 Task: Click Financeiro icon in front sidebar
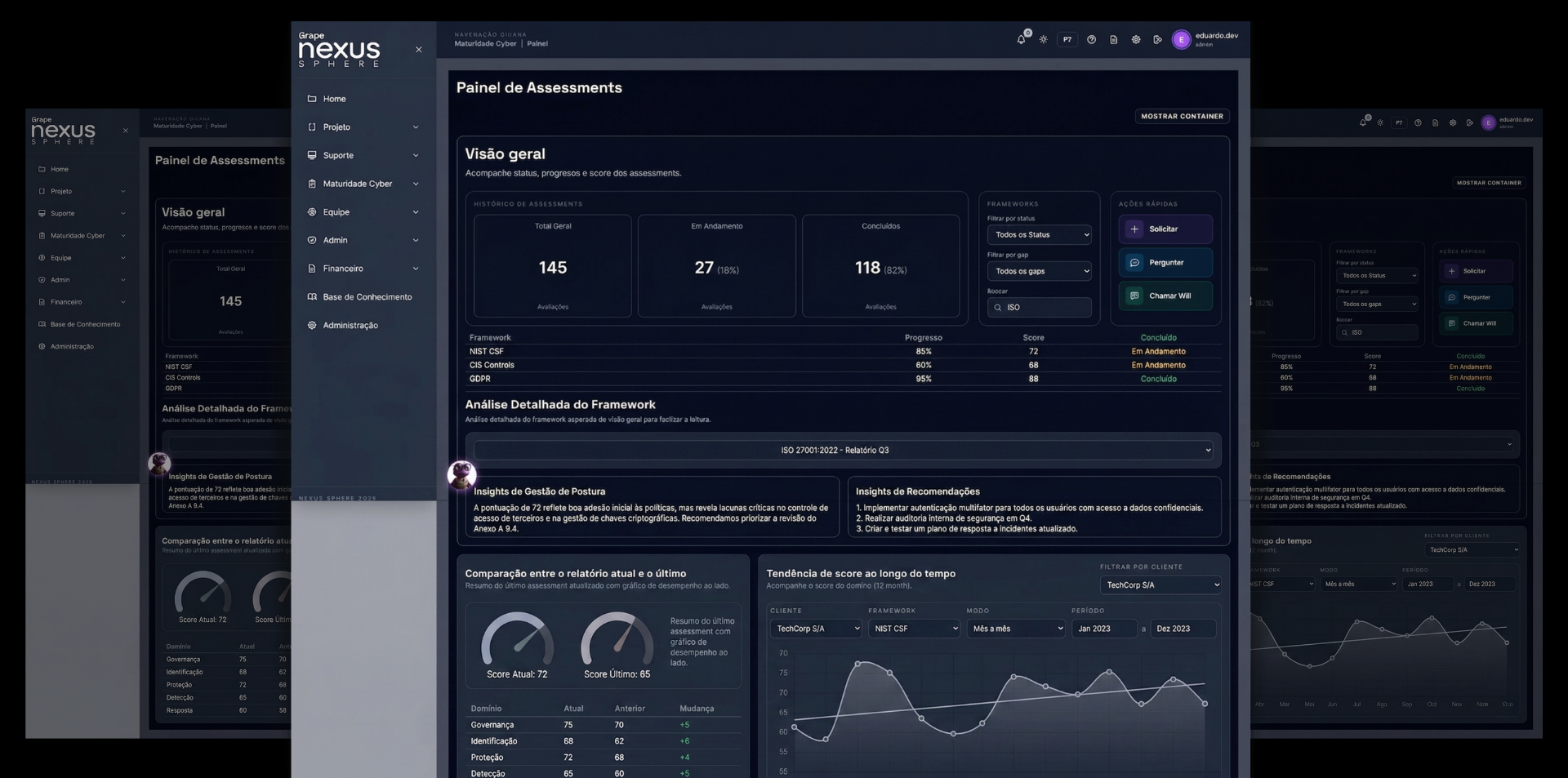pos(312,269)
